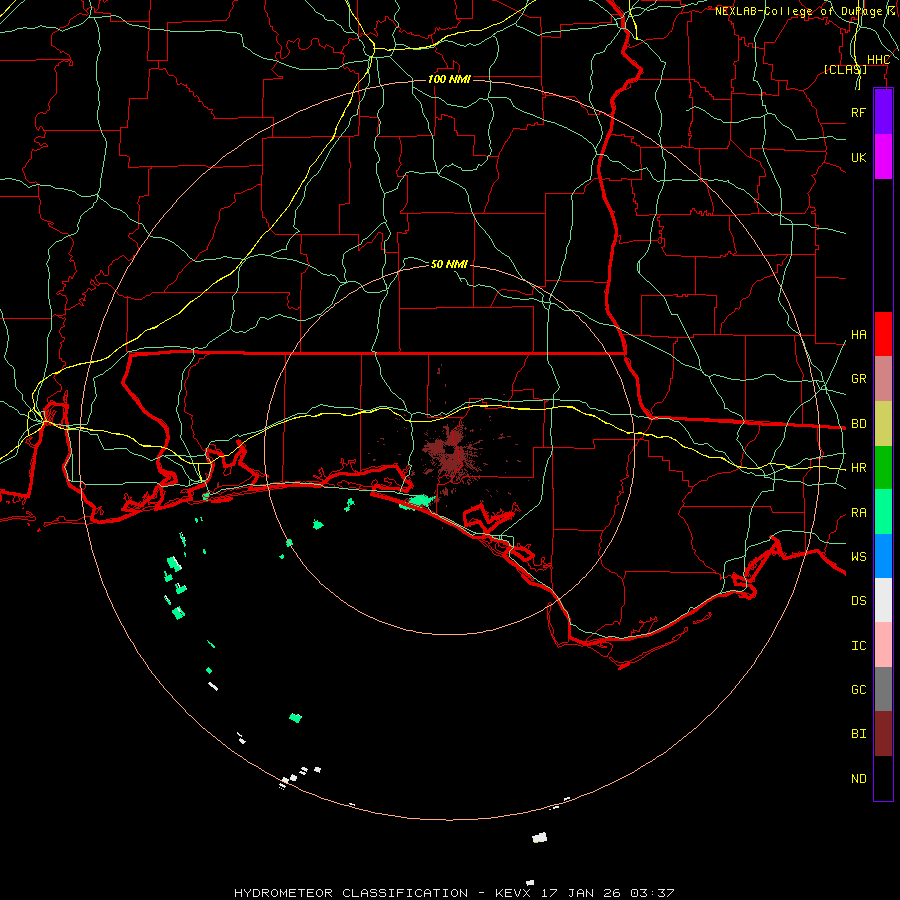Click the WS legend label
Image resolution: width=900 pixels, height=900 pixels.
pyautogui.click(x=858, y=556)
